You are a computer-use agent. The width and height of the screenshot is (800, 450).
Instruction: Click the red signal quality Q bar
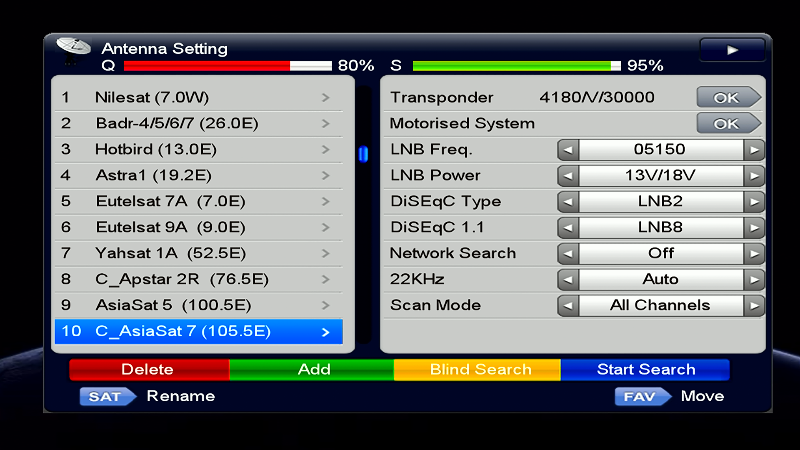[x=228, y=66]
